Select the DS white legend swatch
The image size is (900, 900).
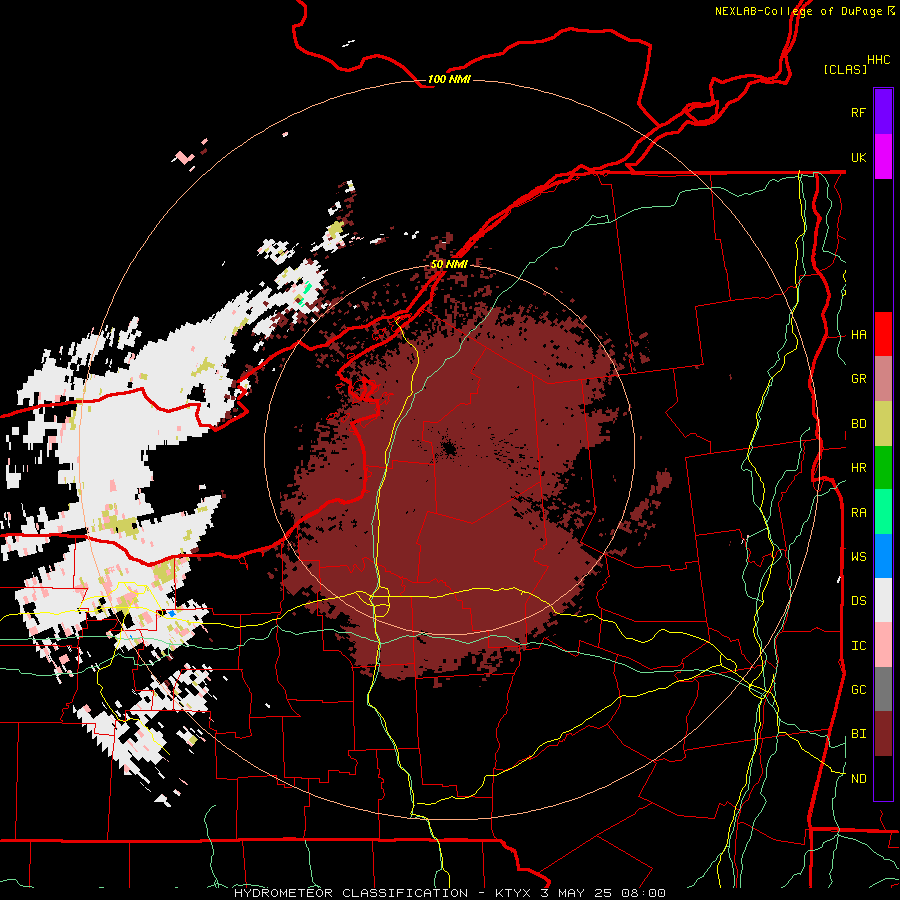883,600
